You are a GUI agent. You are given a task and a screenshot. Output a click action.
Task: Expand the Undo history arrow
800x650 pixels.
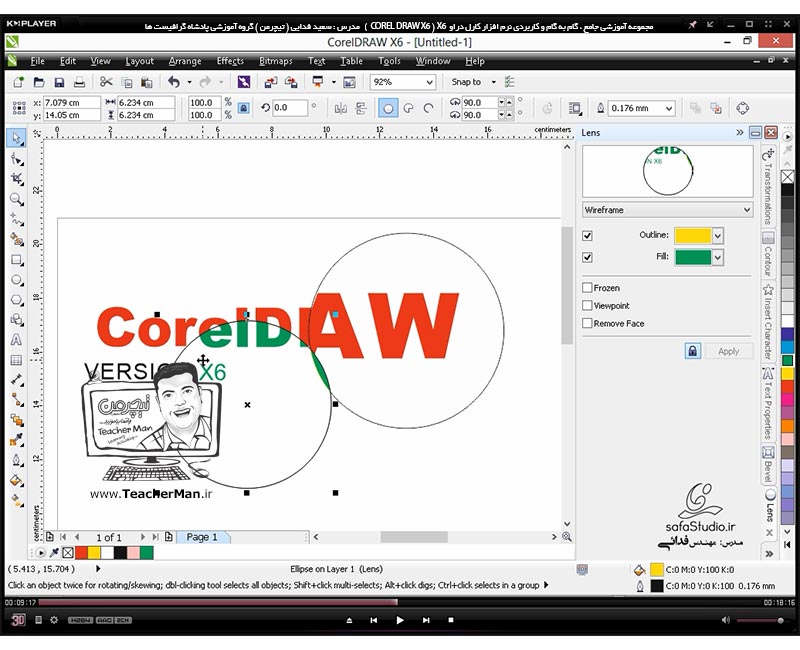click(x=189, y=82)
